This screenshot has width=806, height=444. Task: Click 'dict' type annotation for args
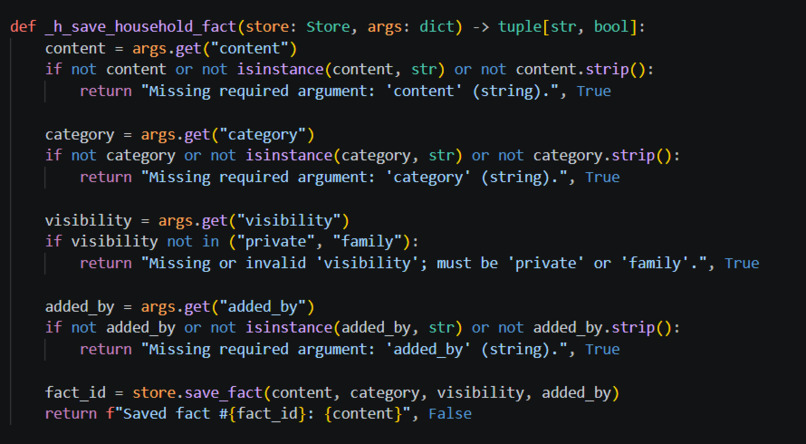(x=437, y=27)
